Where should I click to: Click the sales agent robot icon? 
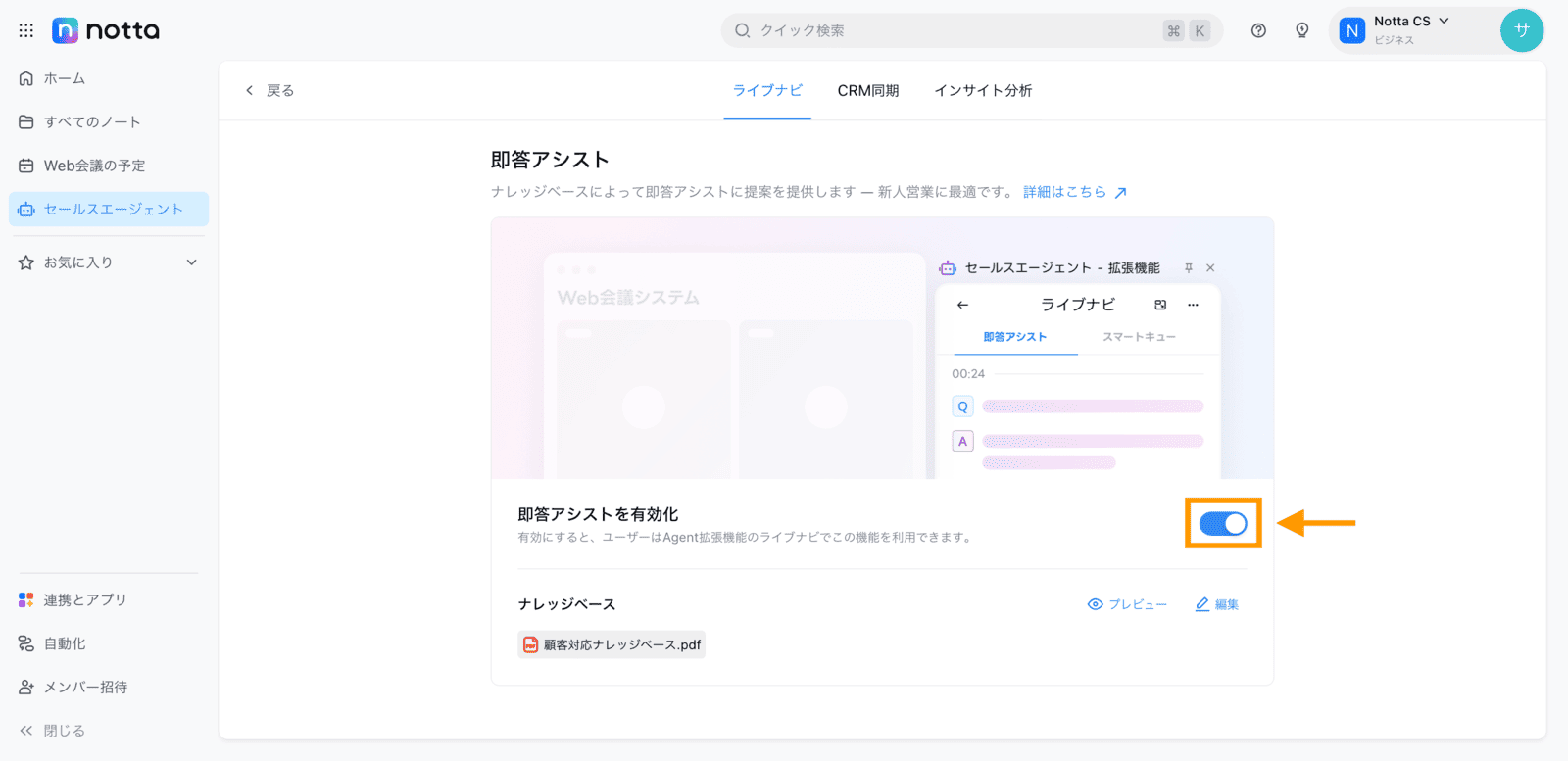coord(26,210)
